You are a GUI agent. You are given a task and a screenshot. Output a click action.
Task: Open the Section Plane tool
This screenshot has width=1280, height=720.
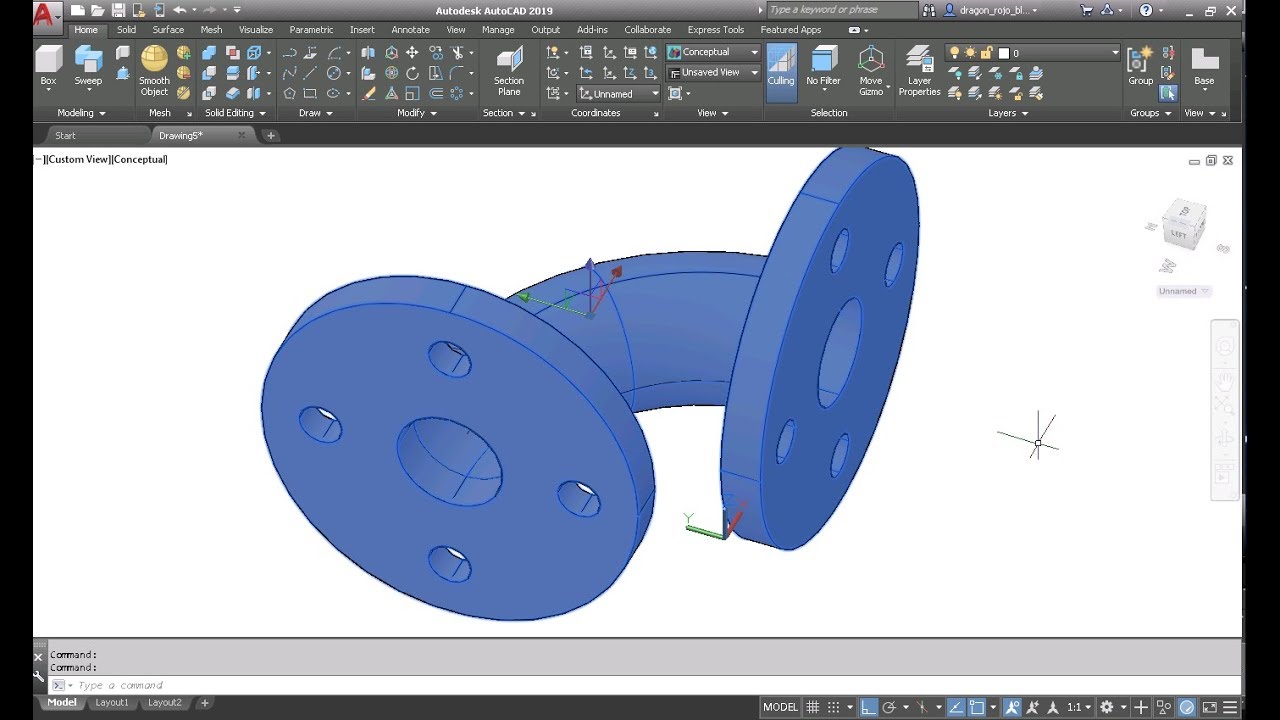[x=509, y=70]
